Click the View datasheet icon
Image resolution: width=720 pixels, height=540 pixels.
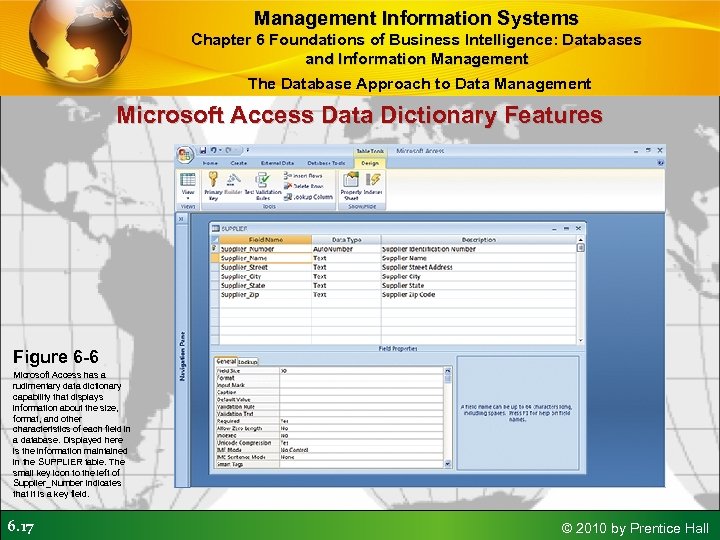[x=188, y=180]
